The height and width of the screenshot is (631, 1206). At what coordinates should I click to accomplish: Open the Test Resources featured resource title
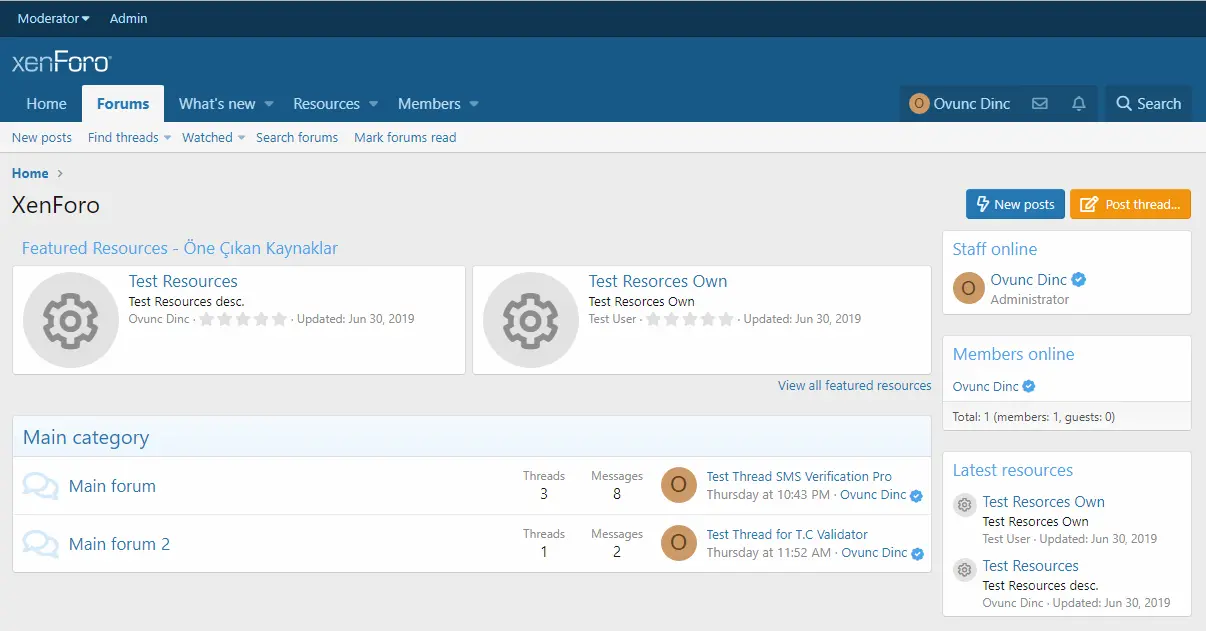click(x=183, y=281)
